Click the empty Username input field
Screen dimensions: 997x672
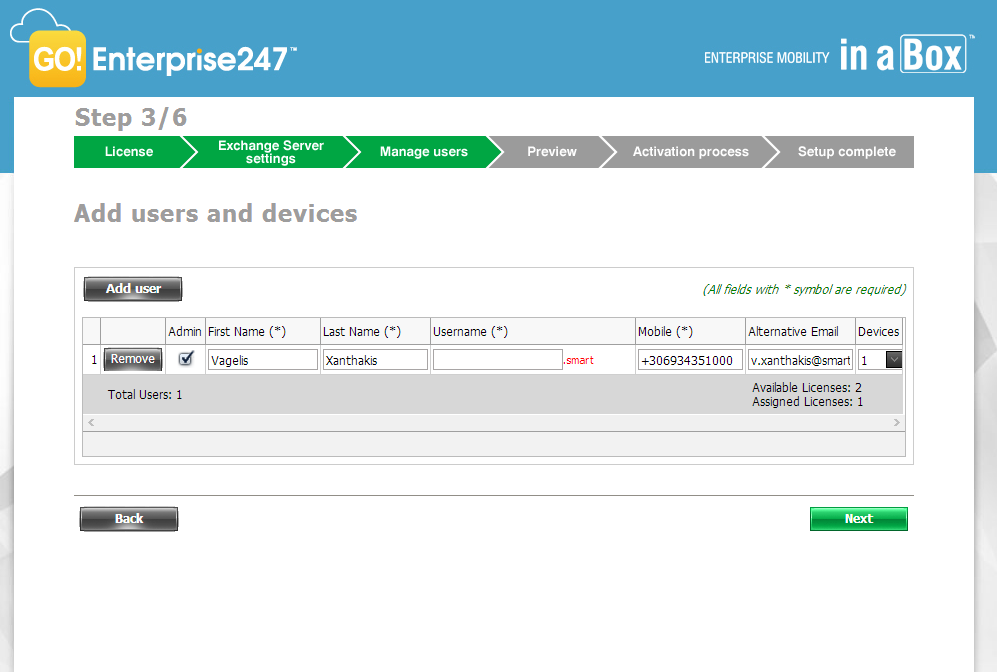[x=497, y=360]
